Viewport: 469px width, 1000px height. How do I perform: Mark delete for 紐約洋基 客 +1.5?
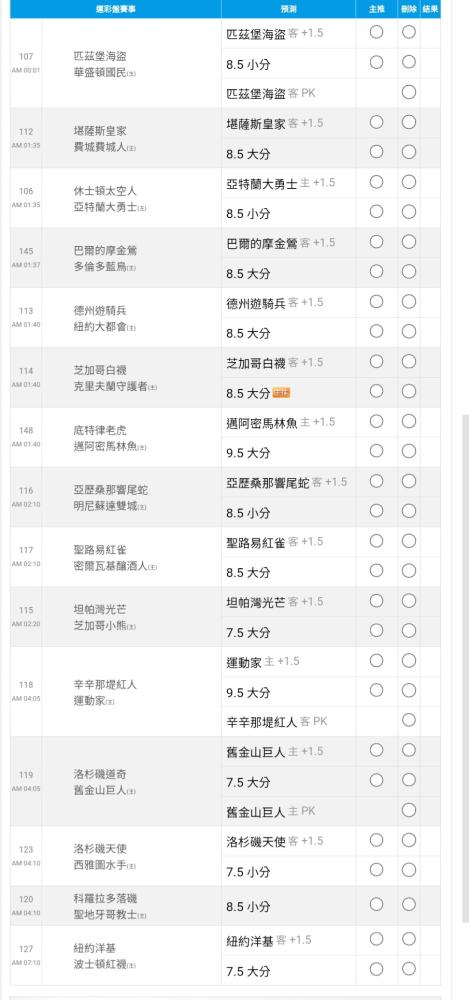pyautogui.click(x=409, y=939)
